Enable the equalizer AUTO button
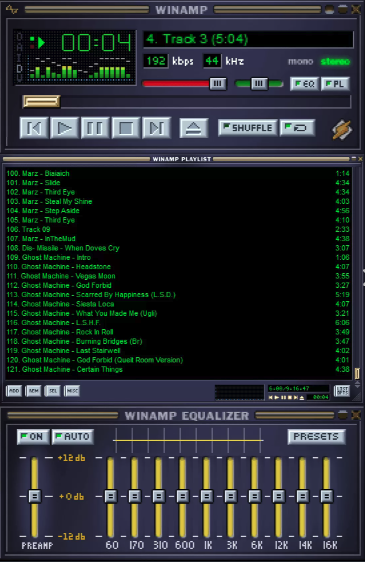The image size is (365, 562). pyautogui.click(x=73, y=437)
